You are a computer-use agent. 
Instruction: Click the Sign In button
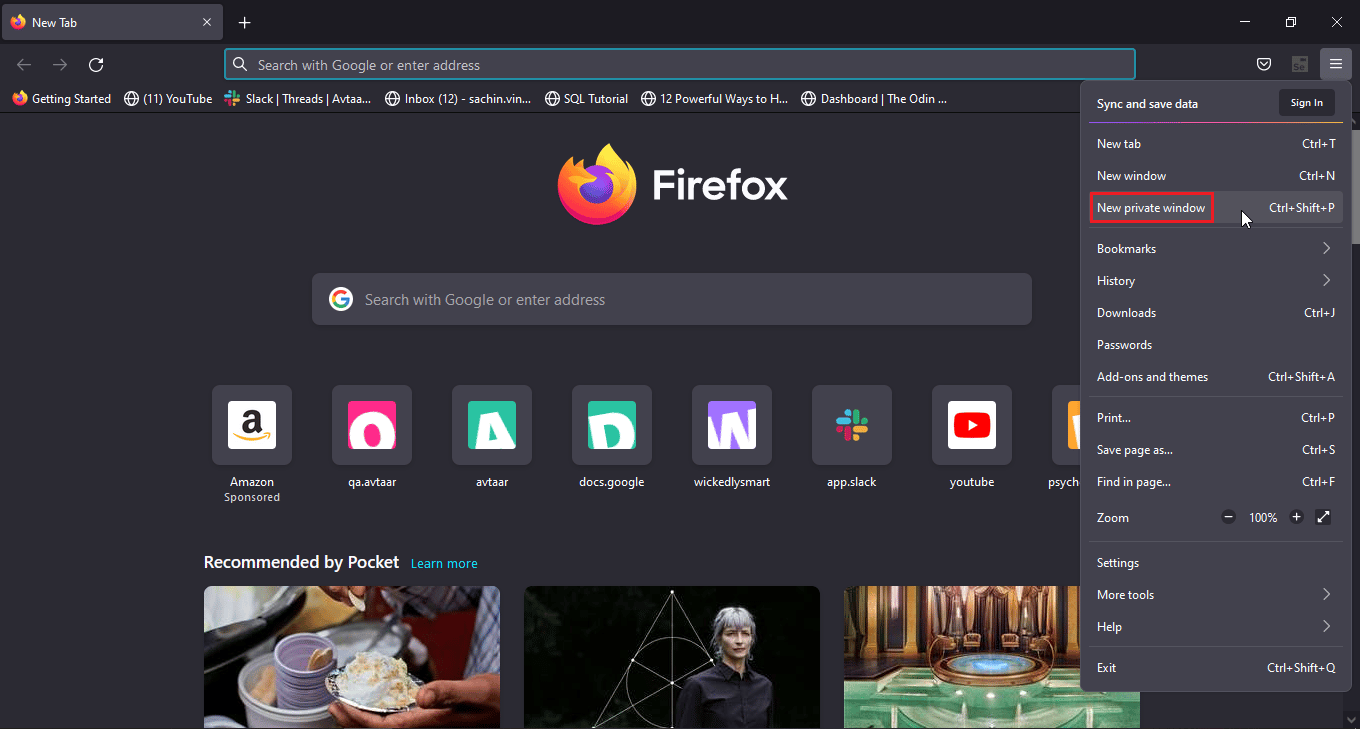coord(1306,103)
